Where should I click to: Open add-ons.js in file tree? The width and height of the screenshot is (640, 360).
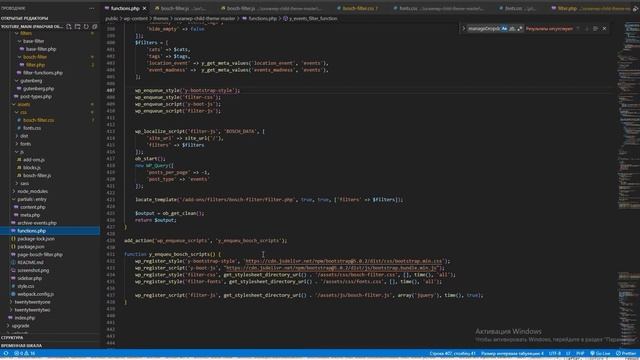[x=31, y=160]
